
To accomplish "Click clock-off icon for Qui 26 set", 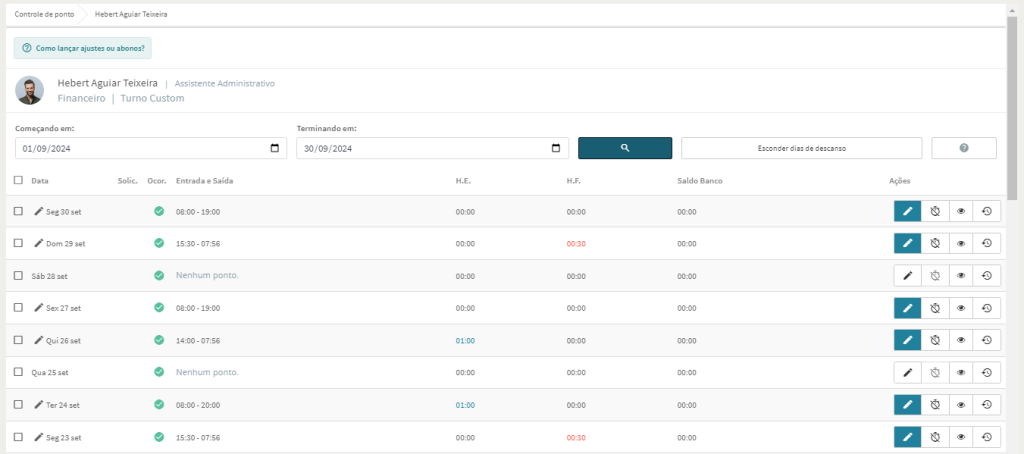I will (935, 340).
